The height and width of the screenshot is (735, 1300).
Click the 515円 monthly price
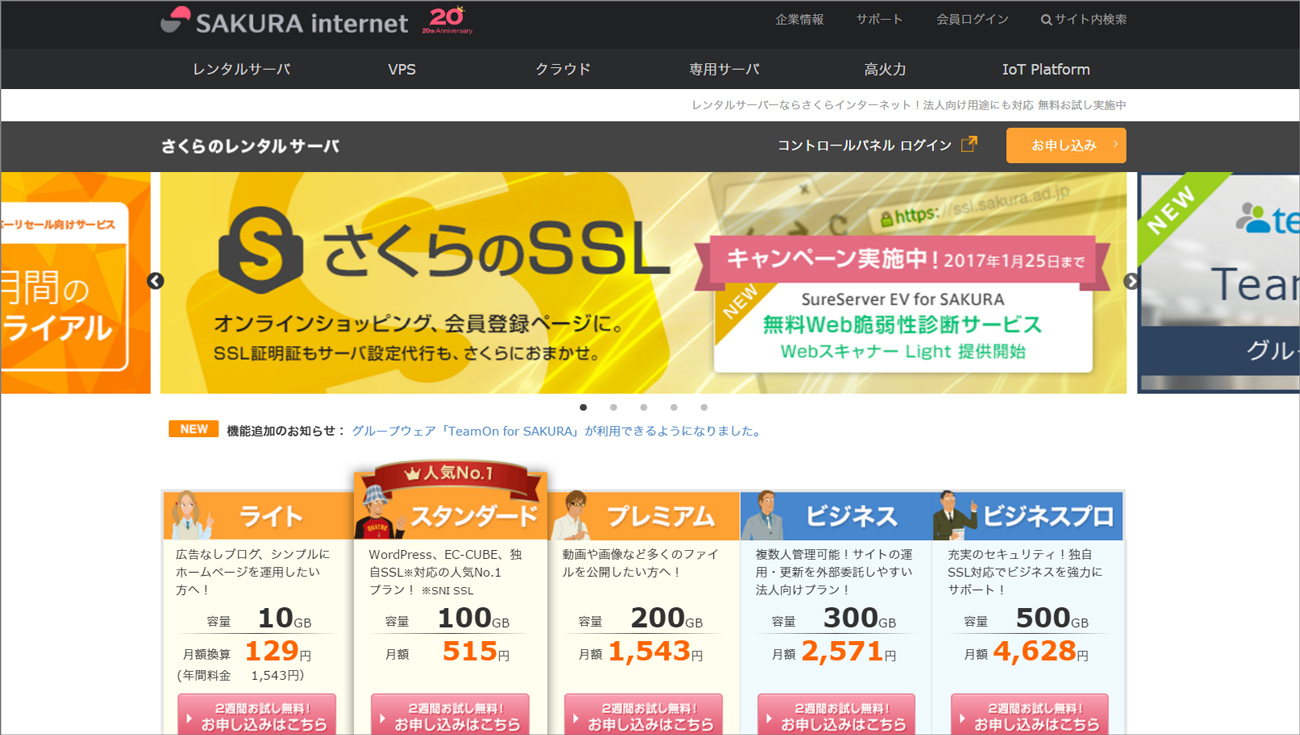476,652
